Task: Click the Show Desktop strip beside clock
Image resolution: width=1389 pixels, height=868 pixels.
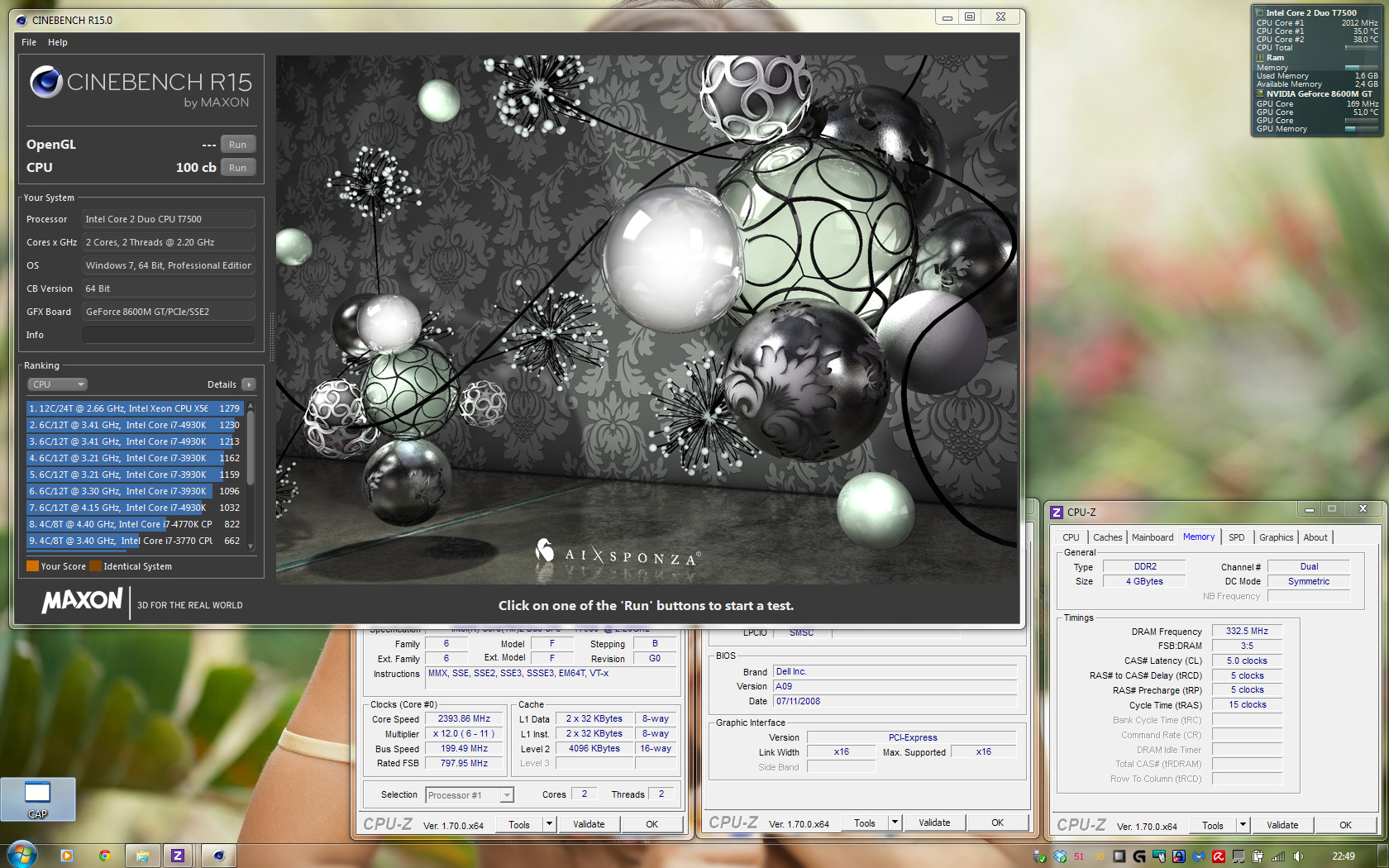Action: point(1382,856)
